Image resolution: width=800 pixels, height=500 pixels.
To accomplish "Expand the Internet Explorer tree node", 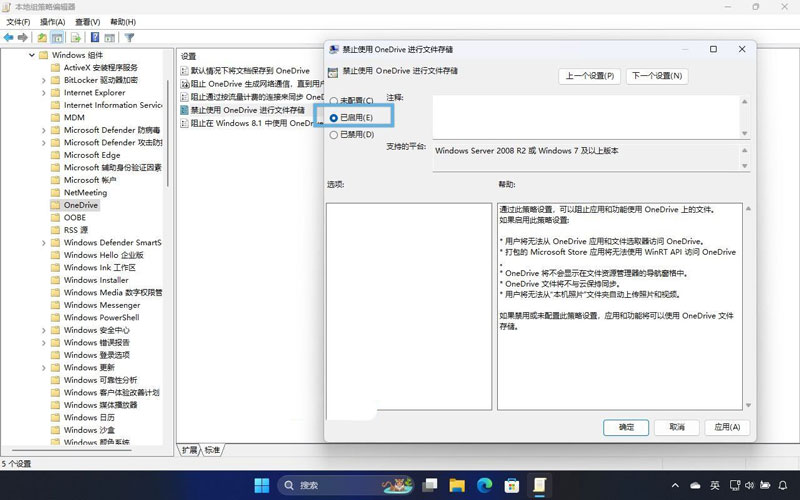I will [44, 93].
